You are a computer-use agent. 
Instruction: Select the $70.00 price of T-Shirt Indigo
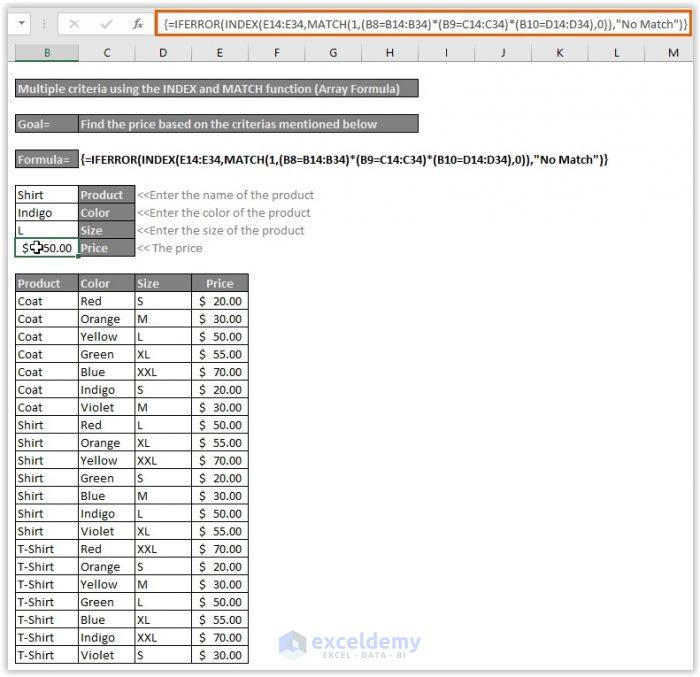click(220, 637)
